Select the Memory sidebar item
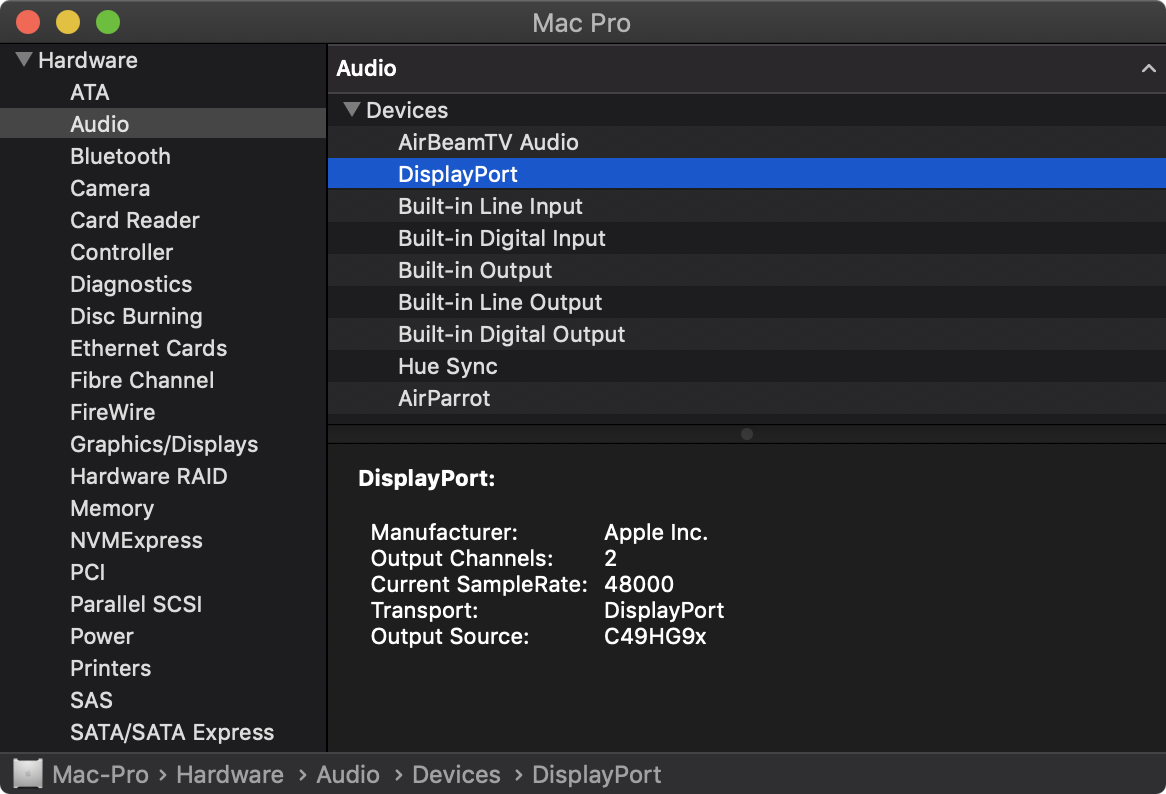 [112, 508]
